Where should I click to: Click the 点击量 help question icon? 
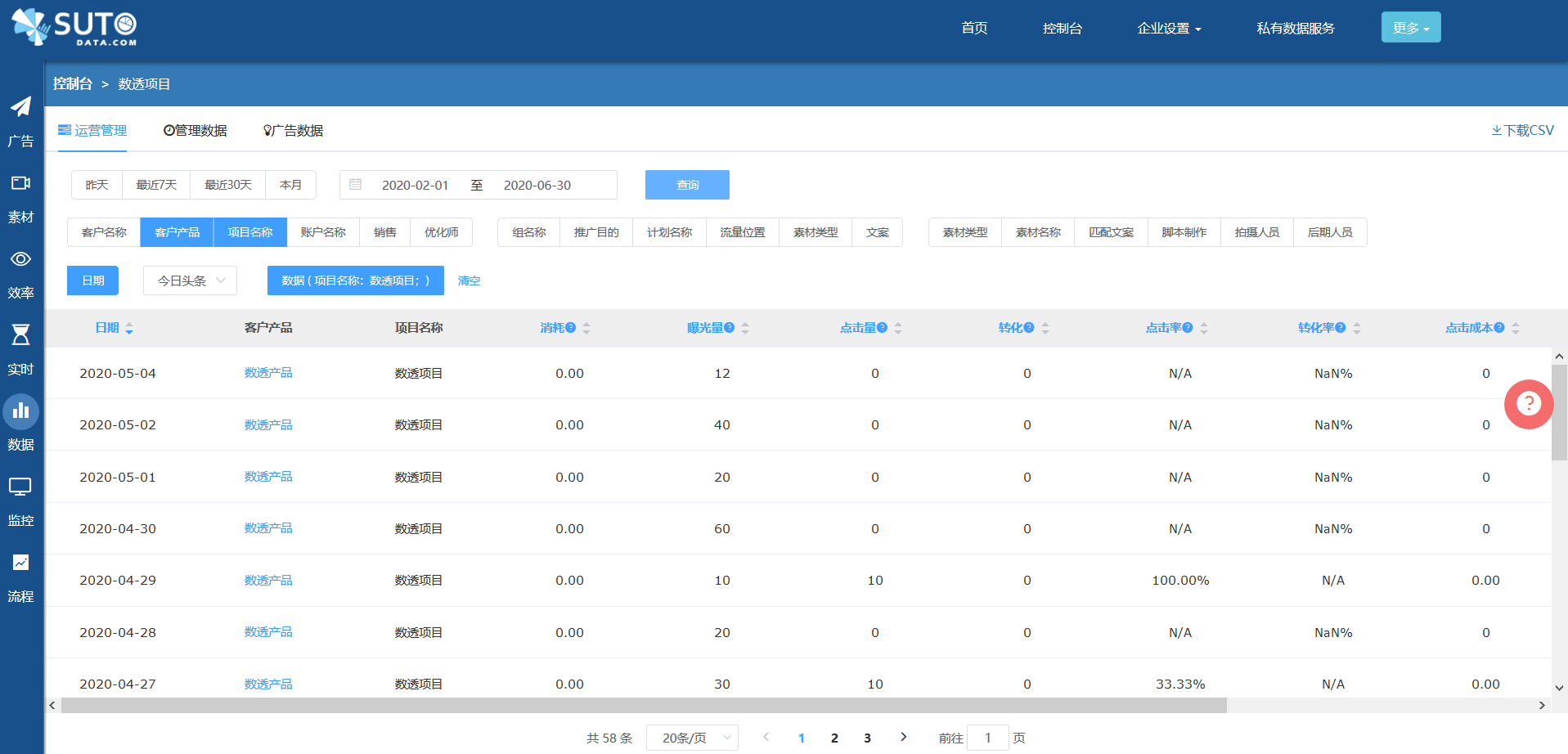click(883, 328)
